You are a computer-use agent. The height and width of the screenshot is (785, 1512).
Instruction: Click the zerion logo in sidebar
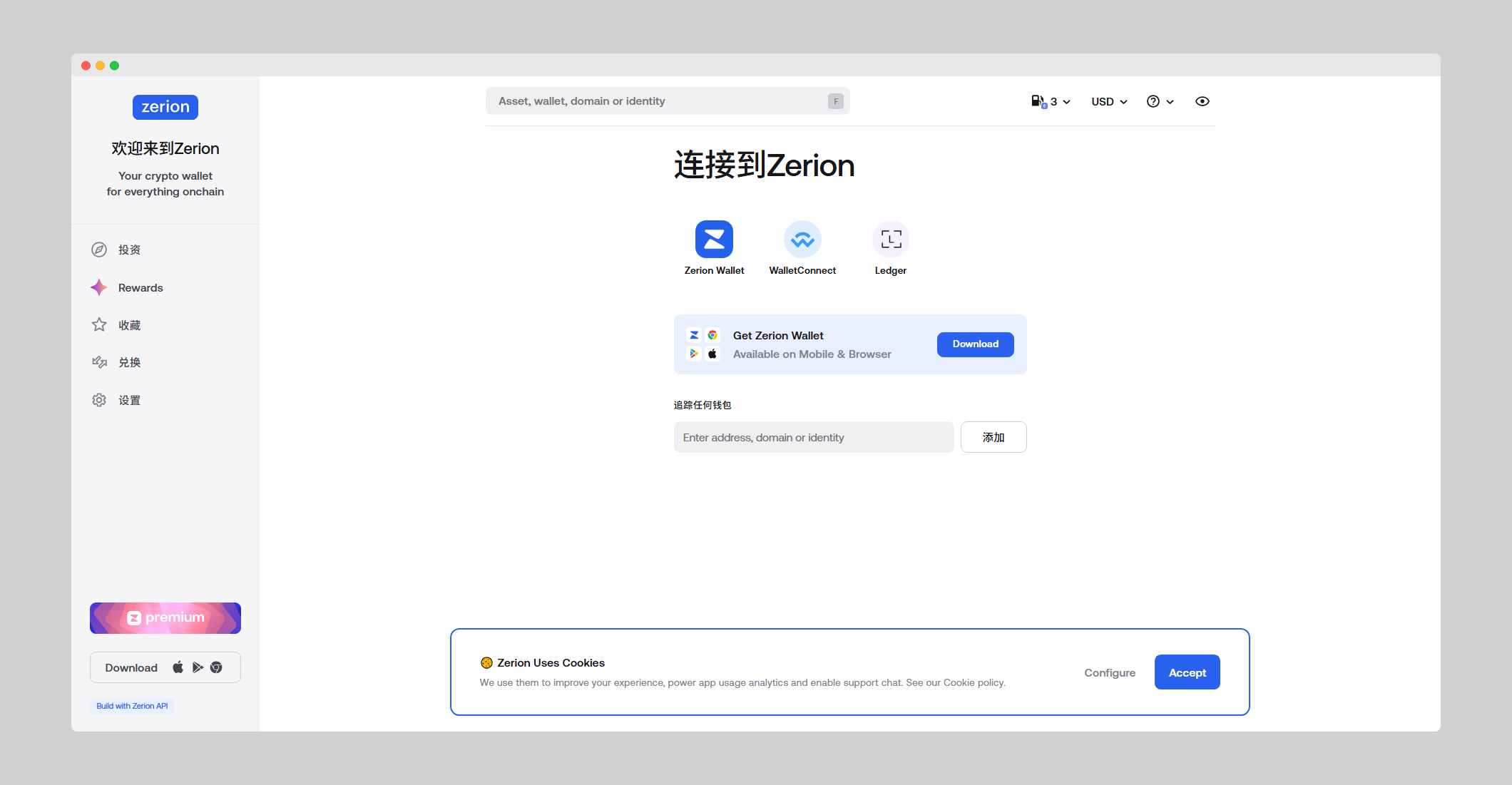pos(165,107)
